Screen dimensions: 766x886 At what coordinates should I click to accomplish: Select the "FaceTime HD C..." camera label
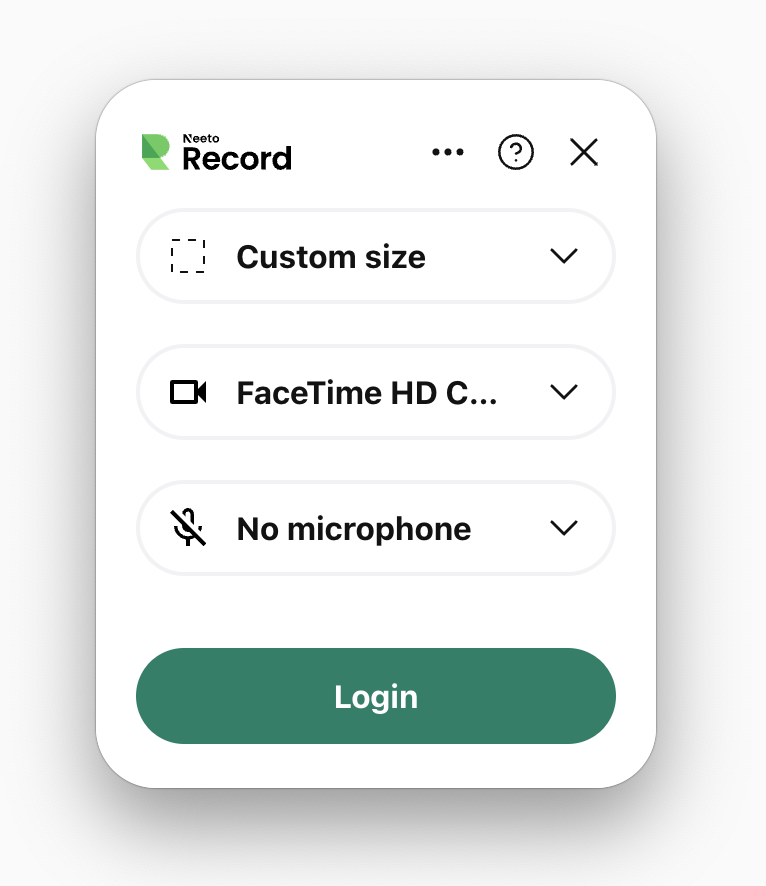366,393
